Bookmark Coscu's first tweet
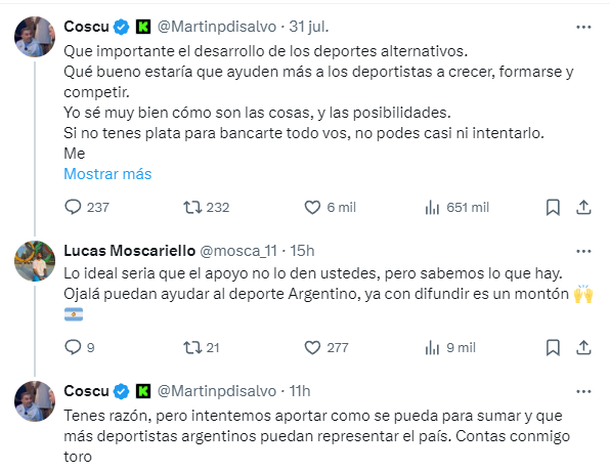 (x=552, y=207)
